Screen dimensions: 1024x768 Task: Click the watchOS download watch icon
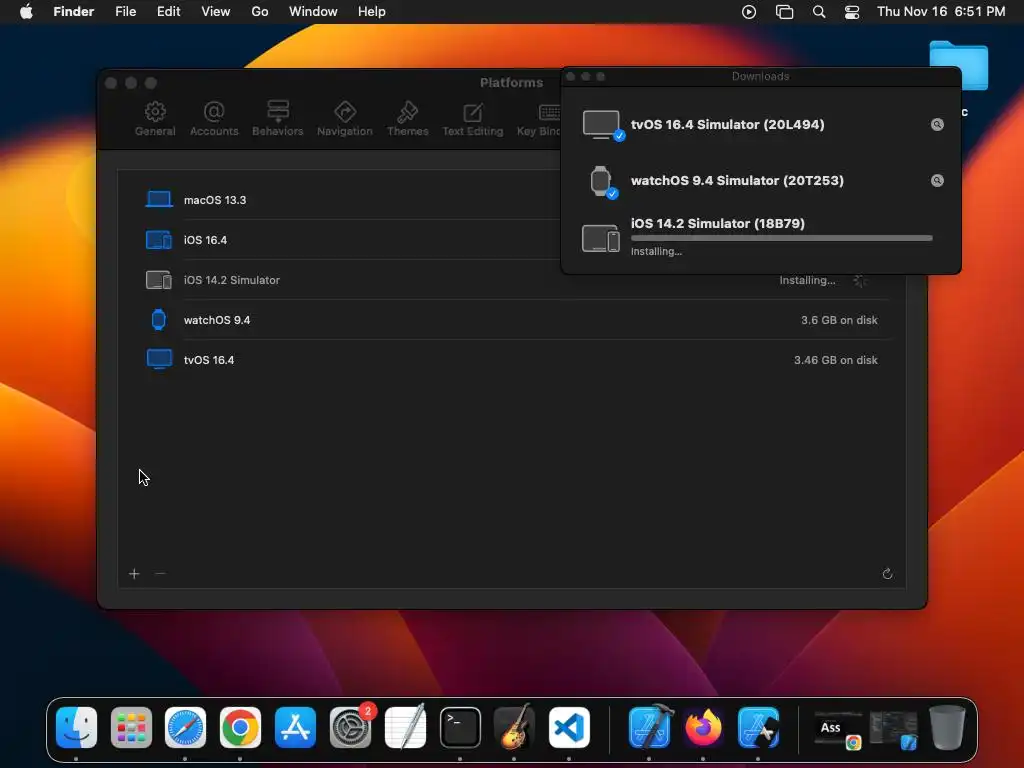[x=601, y=182]
